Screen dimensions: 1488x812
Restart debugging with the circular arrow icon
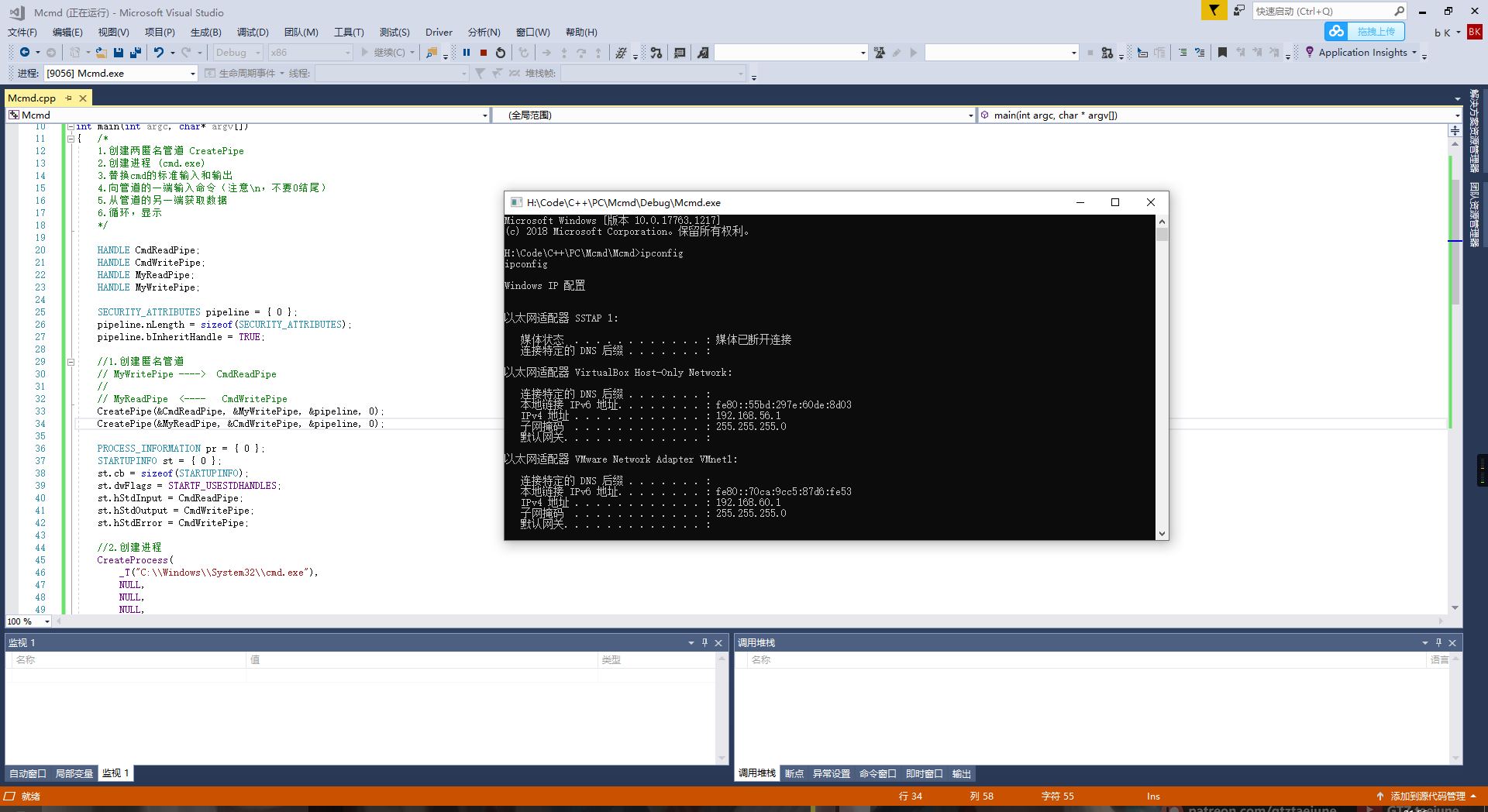pos(501,53)
